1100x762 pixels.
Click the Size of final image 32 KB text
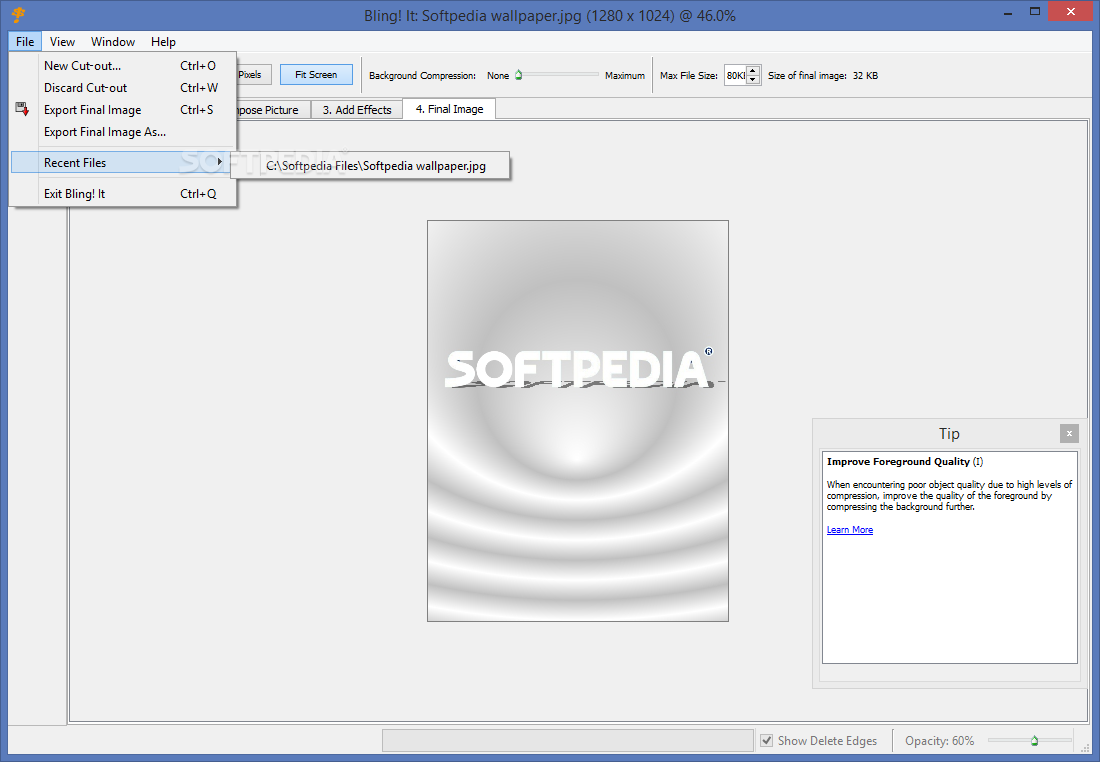(823, 75)
